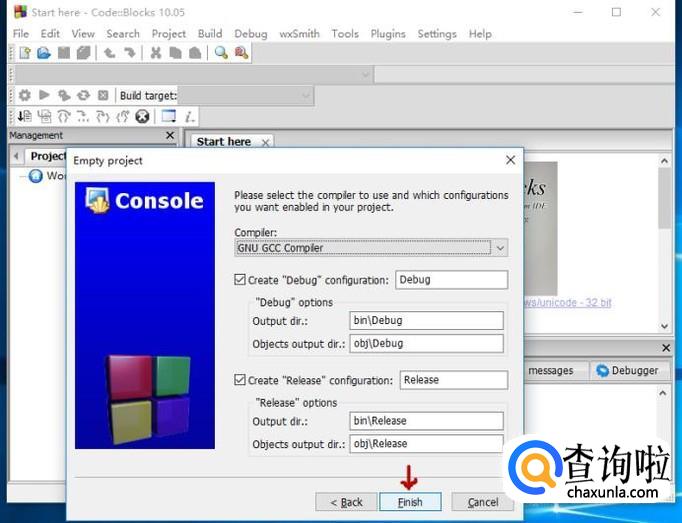The image size is (682, 523).
Task: Click the Find magnifier icon in toolbar
Action: [x=222, y=53]
